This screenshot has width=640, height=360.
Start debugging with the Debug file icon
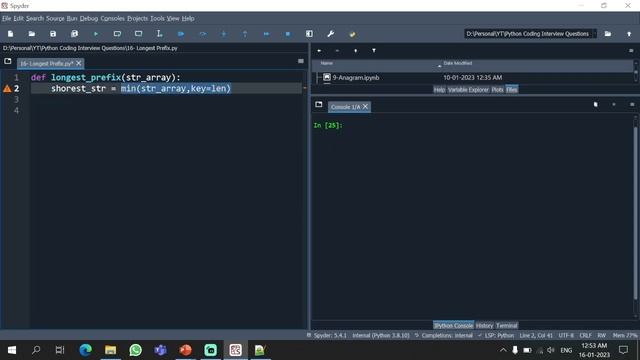click(x=181, y=34)
